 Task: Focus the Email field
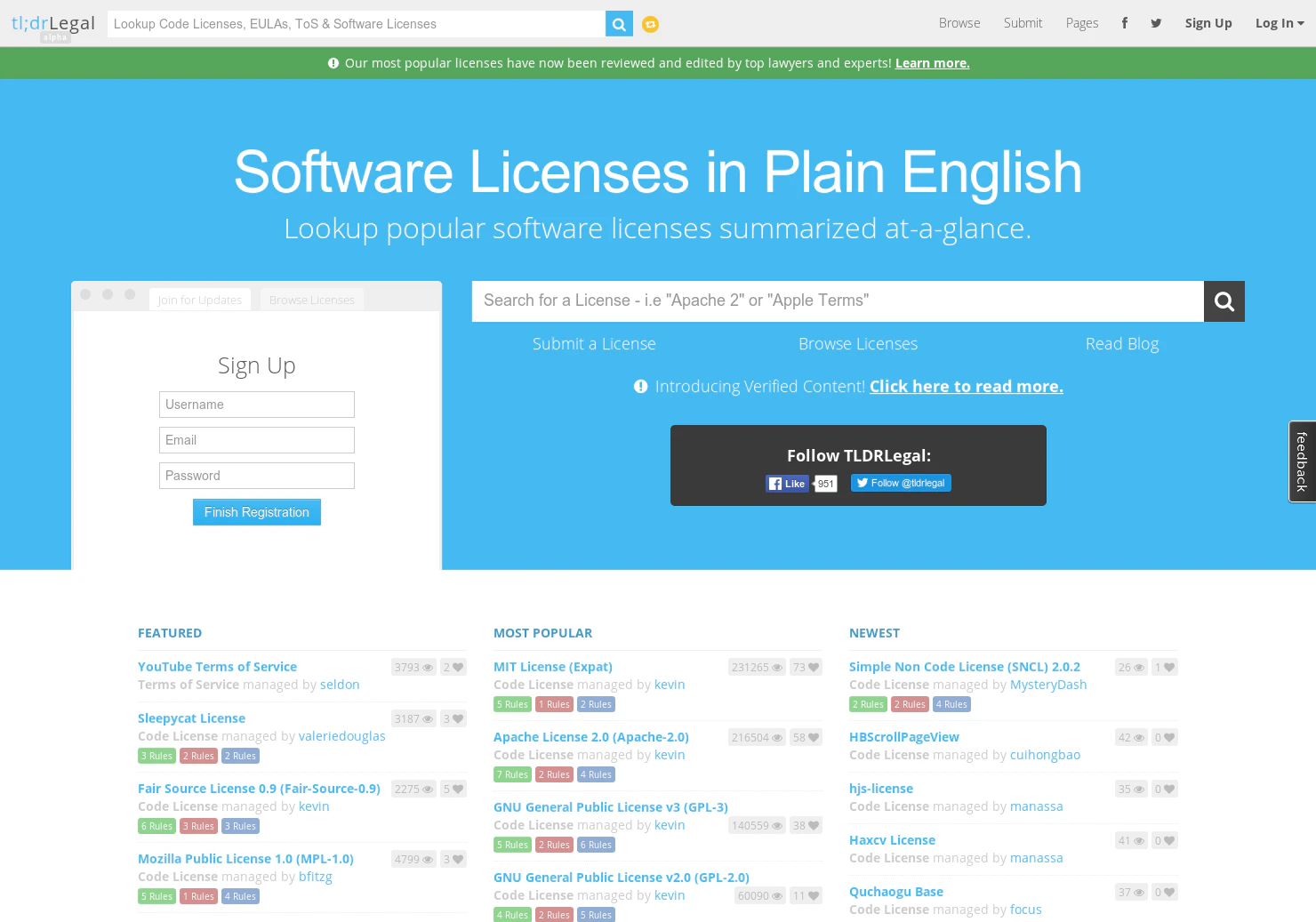(257, 440)
